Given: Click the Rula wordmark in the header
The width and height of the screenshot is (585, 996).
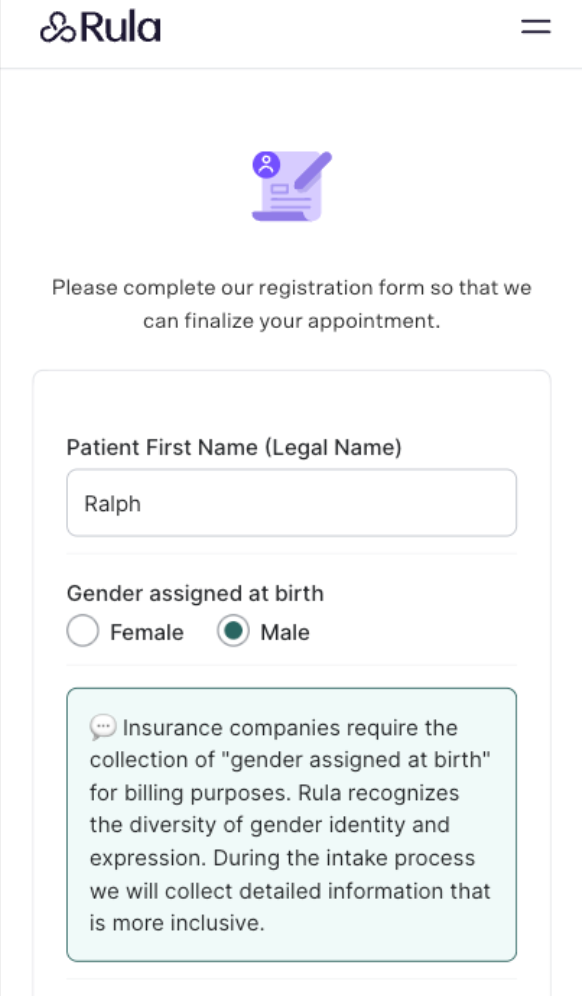Looking at the screenshot, I should click(119, 26).
